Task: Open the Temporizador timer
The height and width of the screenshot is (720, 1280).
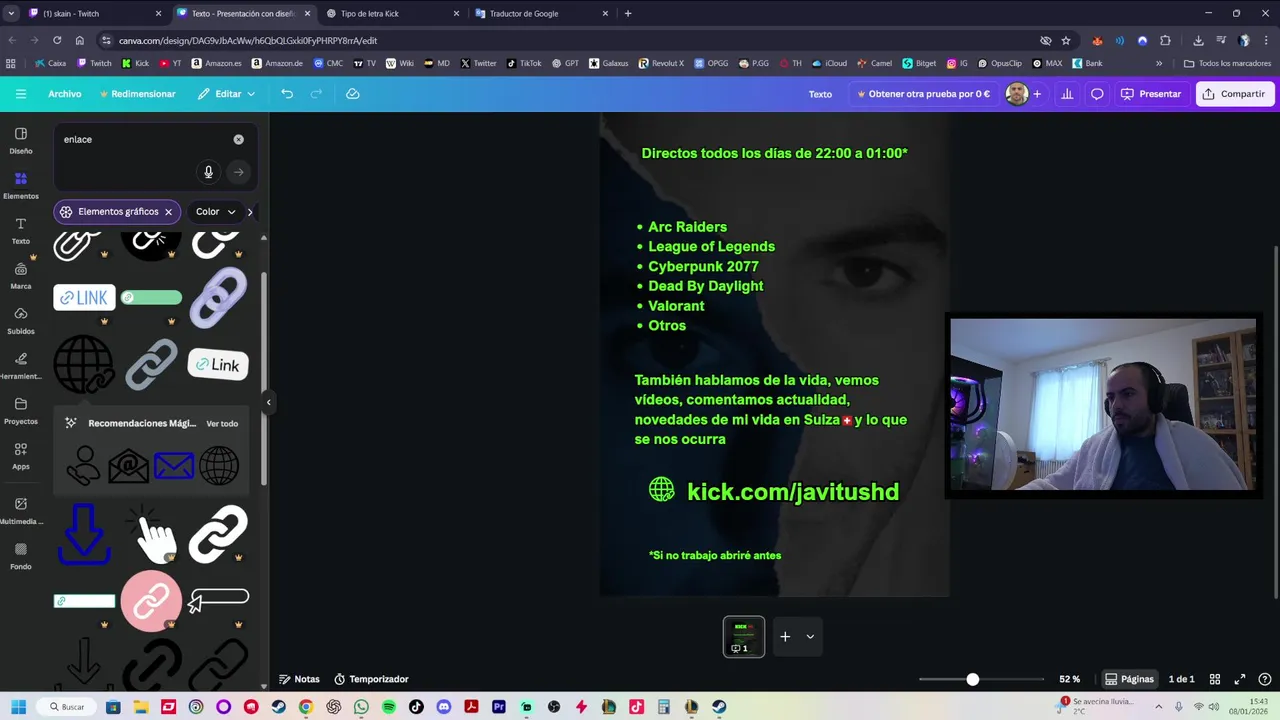Action: point(371,679)
